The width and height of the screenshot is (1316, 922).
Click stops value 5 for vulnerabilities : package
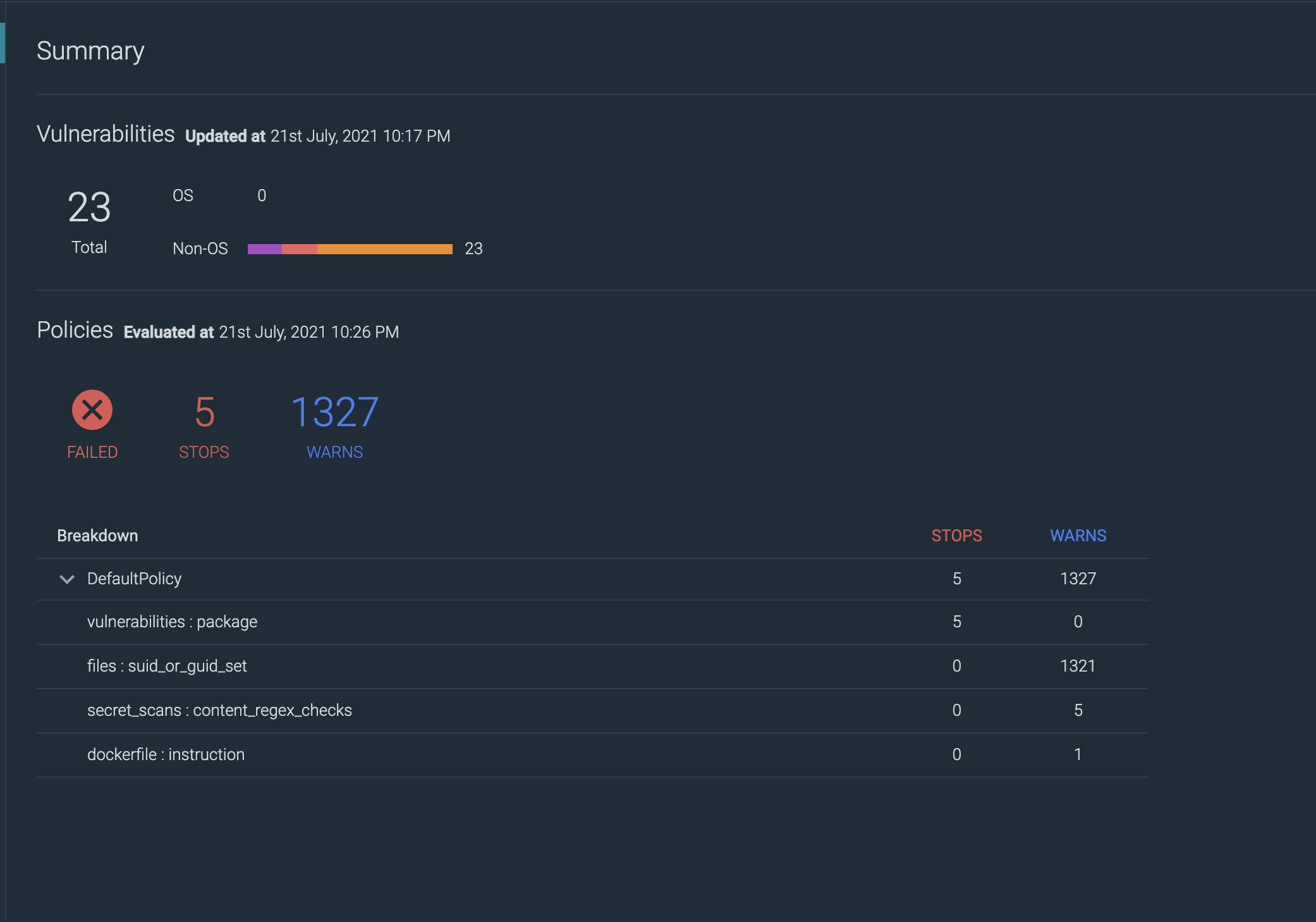(957, 622)
